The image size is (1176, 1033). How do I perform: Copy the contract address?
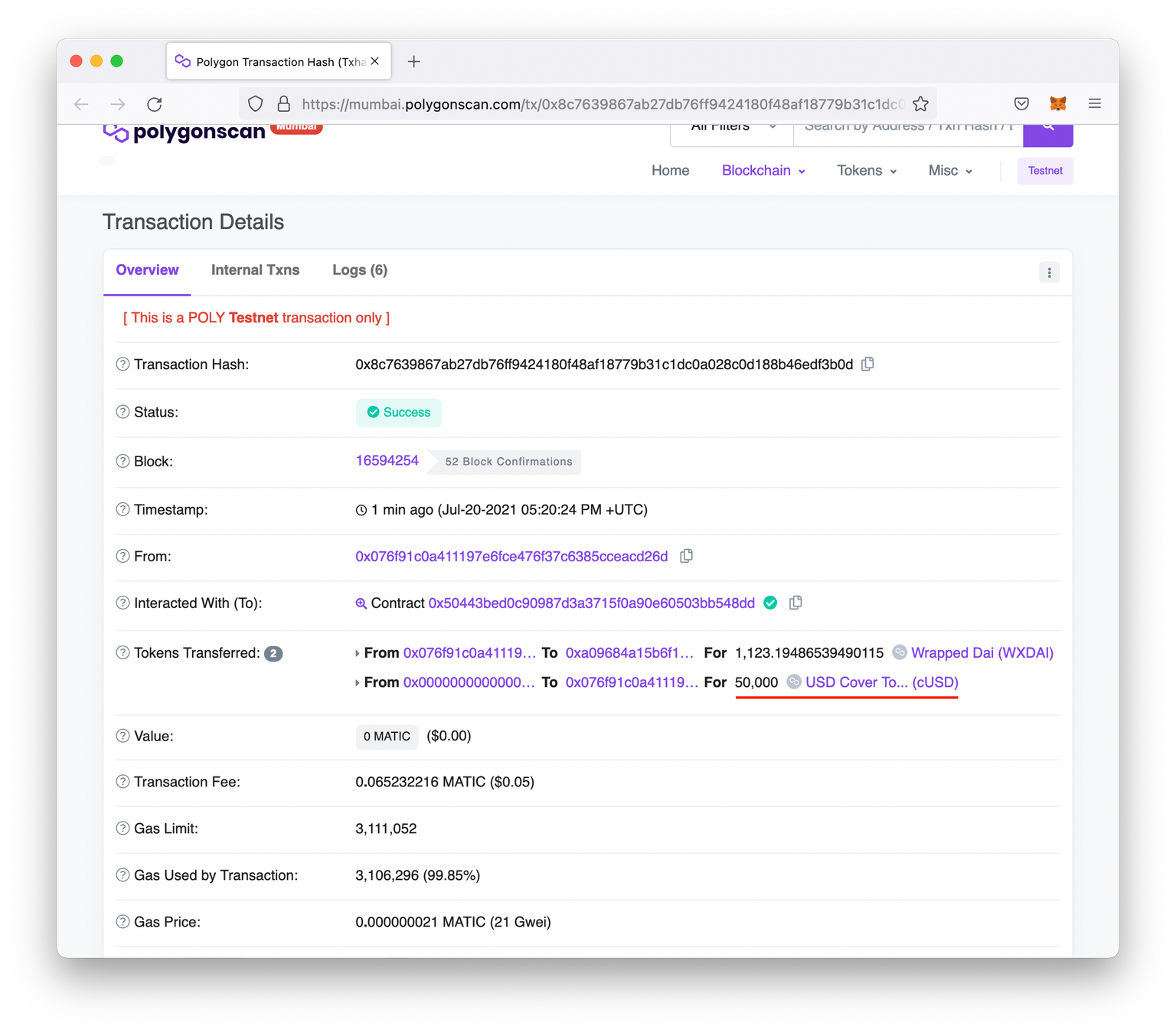[x=796, y=603]
